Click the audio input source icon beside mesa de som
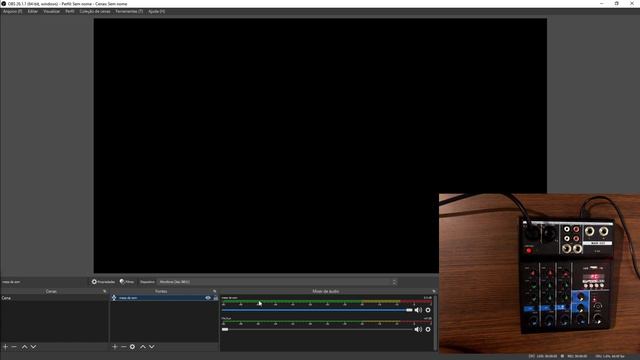 coord(114,298)
